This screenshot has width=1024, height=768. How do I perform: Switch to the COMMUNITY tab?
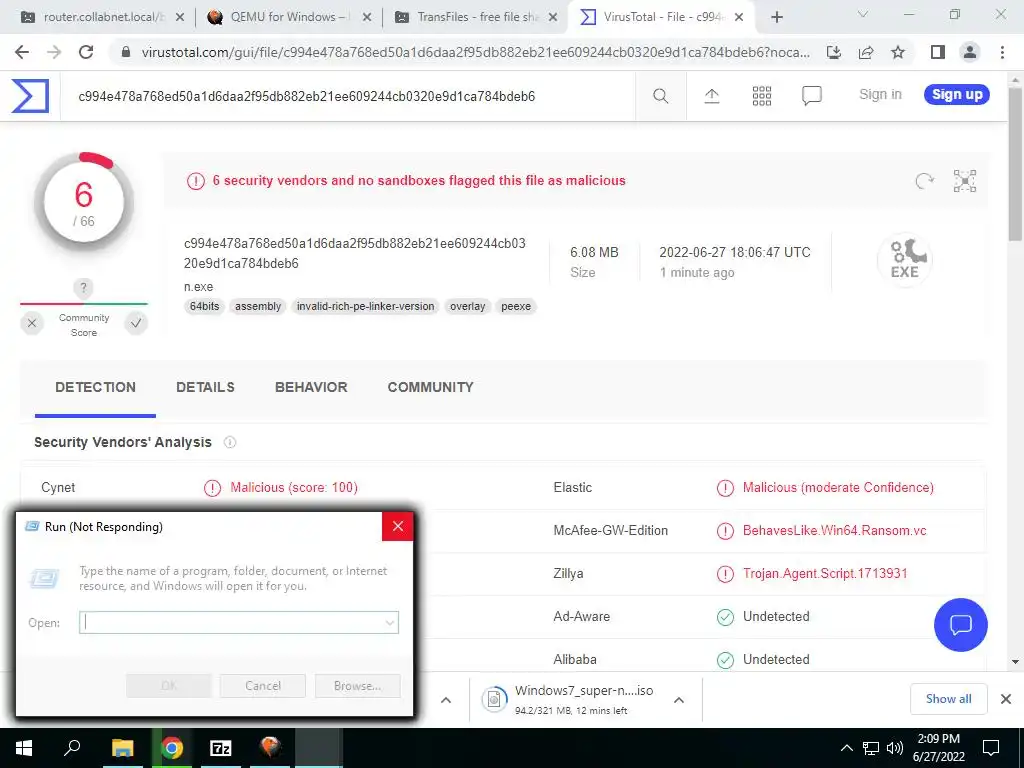click(430, 387)
